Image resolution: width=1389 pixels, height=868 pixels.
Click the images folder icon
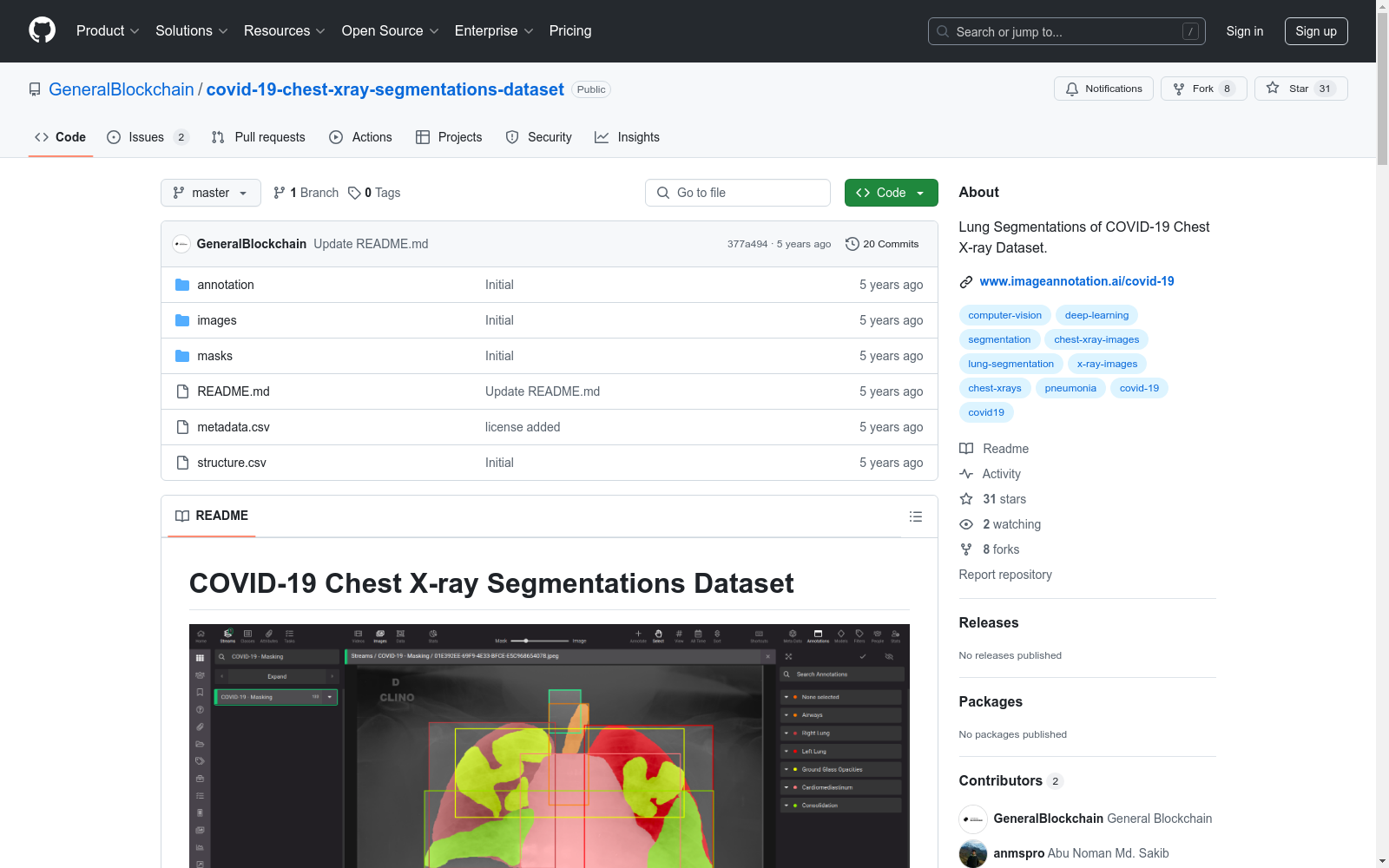click(182, 320)
